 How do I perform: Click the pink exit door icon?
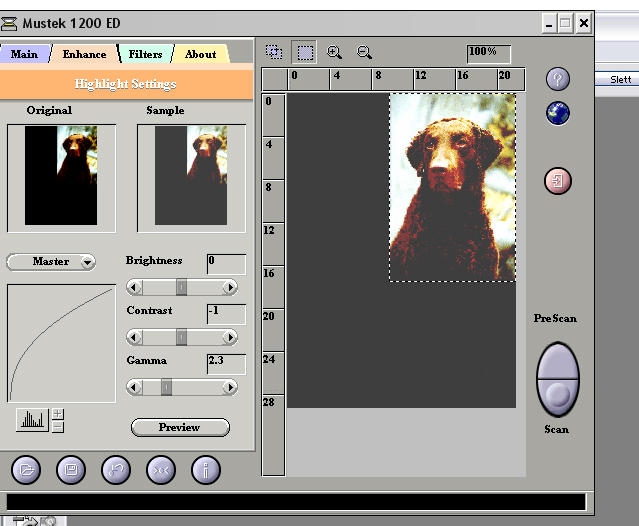click(557, 180)
